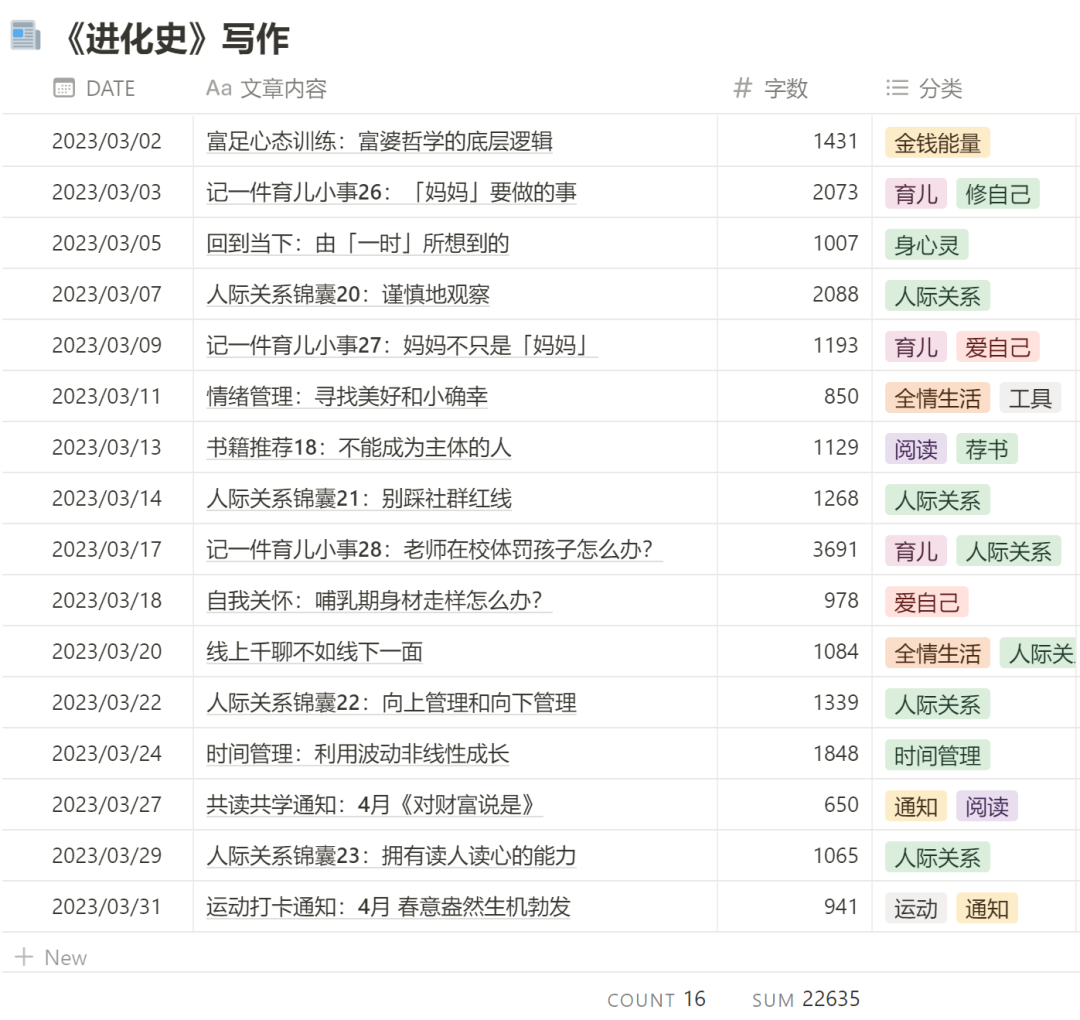Open page 记一件育儿小事26：「妈妈」要做的事
Image resolution: width=1080 pixels, height=1020 pixels.
tap(391, 192)
